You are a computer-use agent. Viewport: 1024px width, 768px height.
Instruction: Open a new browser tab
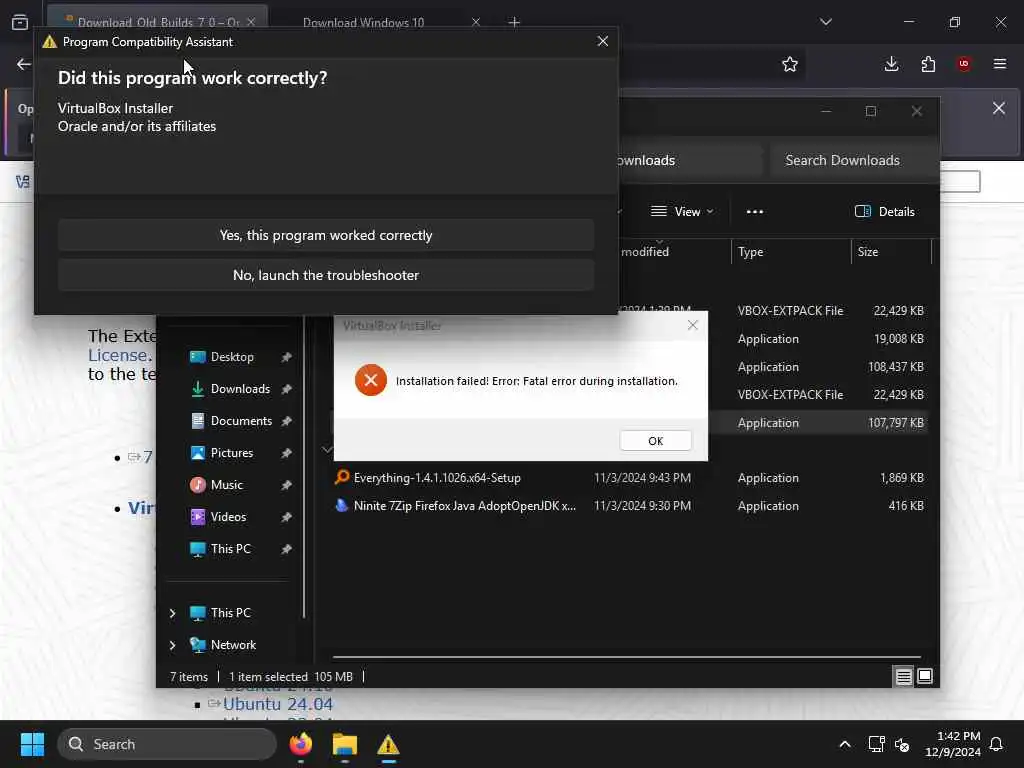[x=514, y=22]
